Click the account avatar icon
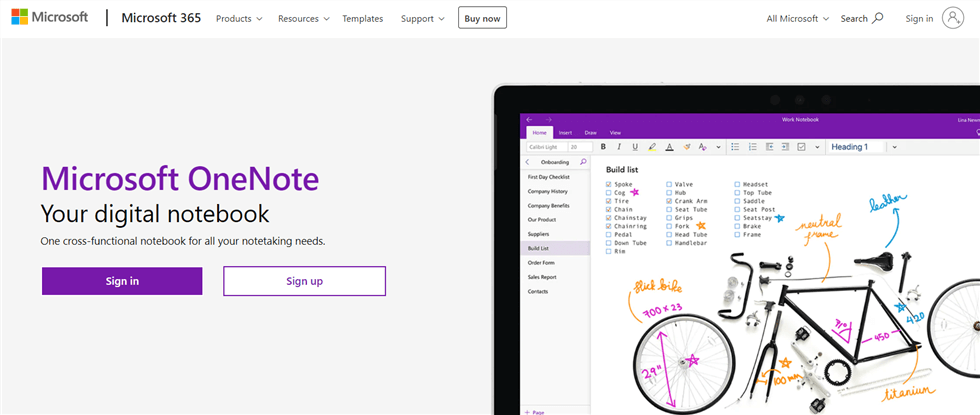The height and width of the screenshot is (415, 980). (953, 18)
